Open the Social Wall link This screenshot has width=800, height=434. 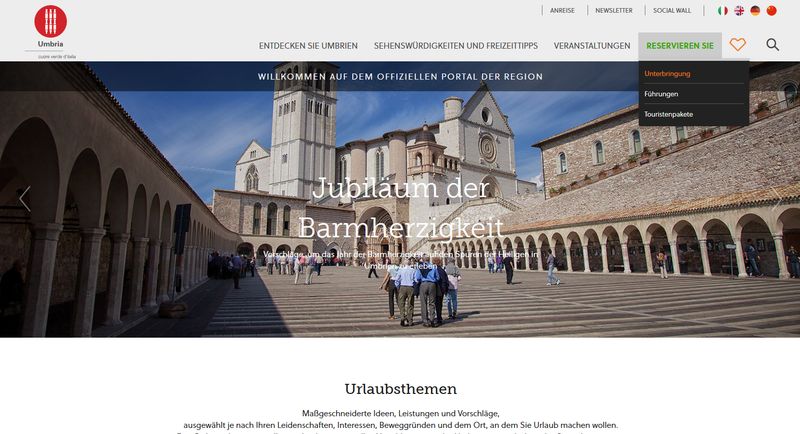[672, 10]
